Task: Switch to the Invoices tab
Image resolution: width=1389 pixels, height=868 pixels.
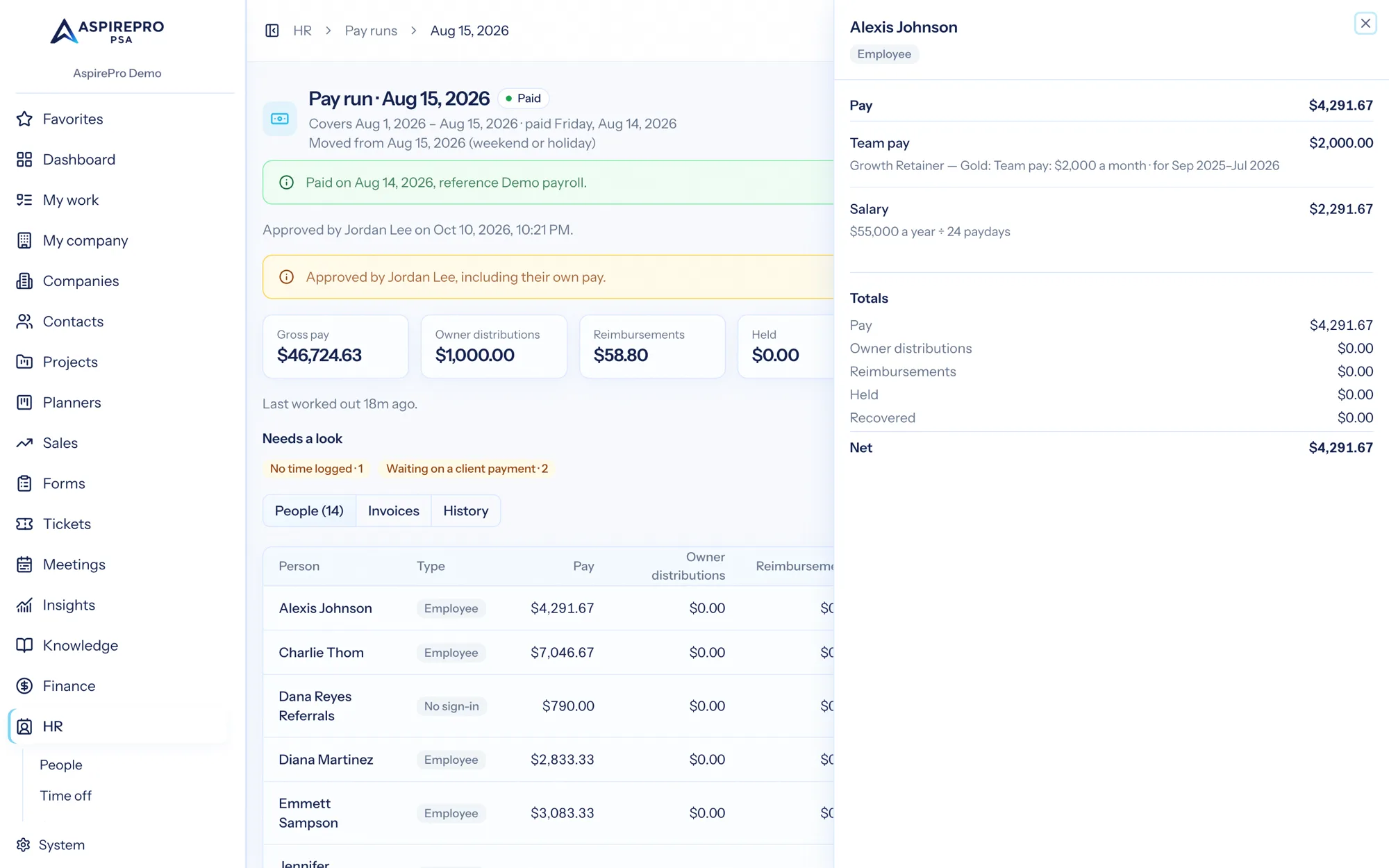Action: point(394,511)
